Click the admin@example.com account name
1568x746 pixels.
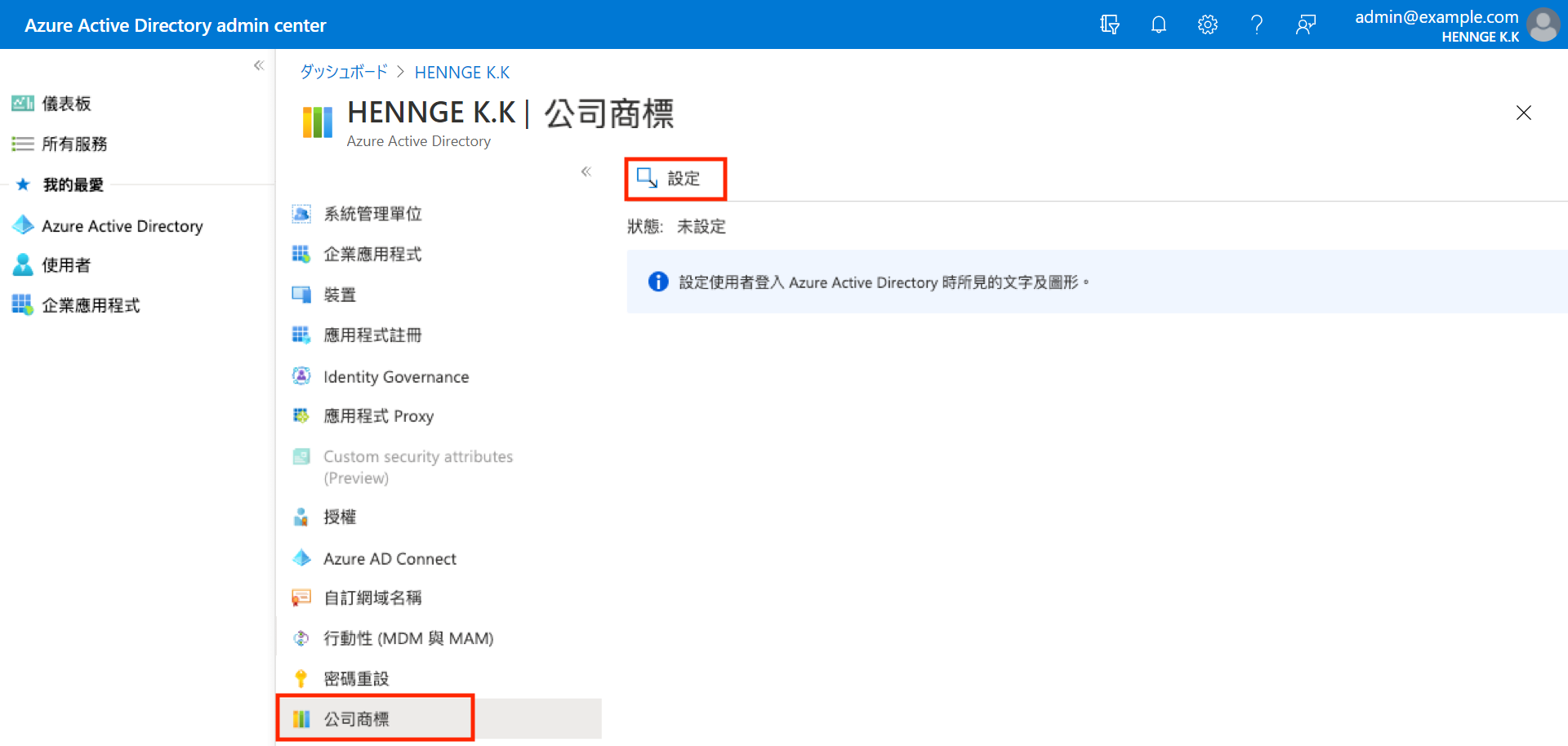1437,17
